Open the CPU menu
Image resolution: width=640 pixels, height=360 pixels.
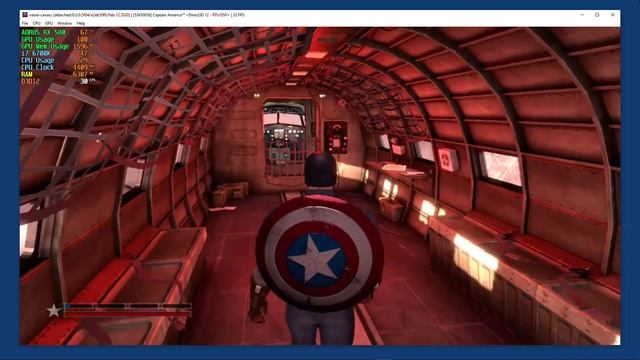[36, 23]
